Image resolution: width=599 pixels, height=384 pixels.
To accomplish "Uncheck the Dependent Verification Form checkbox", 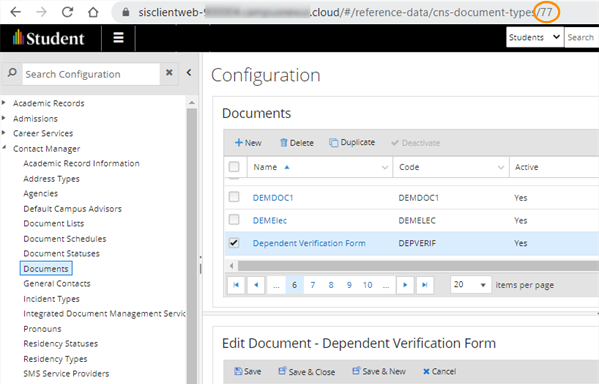I will click(x=234, y=243).
